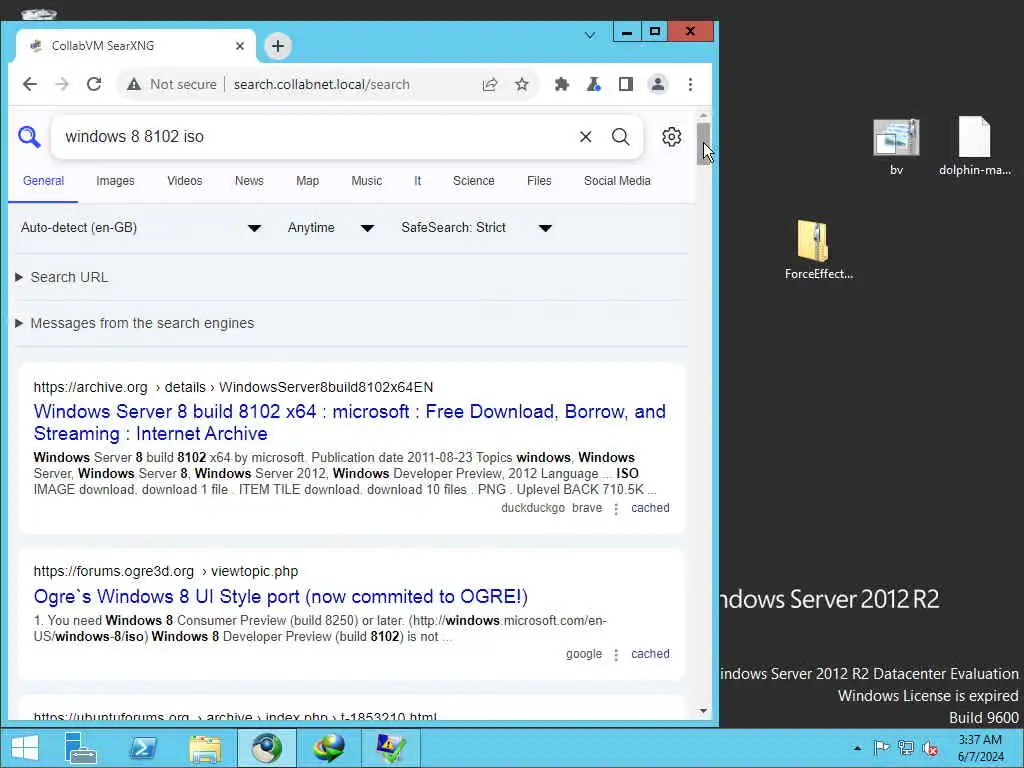Click the address bar URL search.collabnet.local/search
Image resolution: width=1024 pixels, height=768 pixels.
(x=321, y=84)
